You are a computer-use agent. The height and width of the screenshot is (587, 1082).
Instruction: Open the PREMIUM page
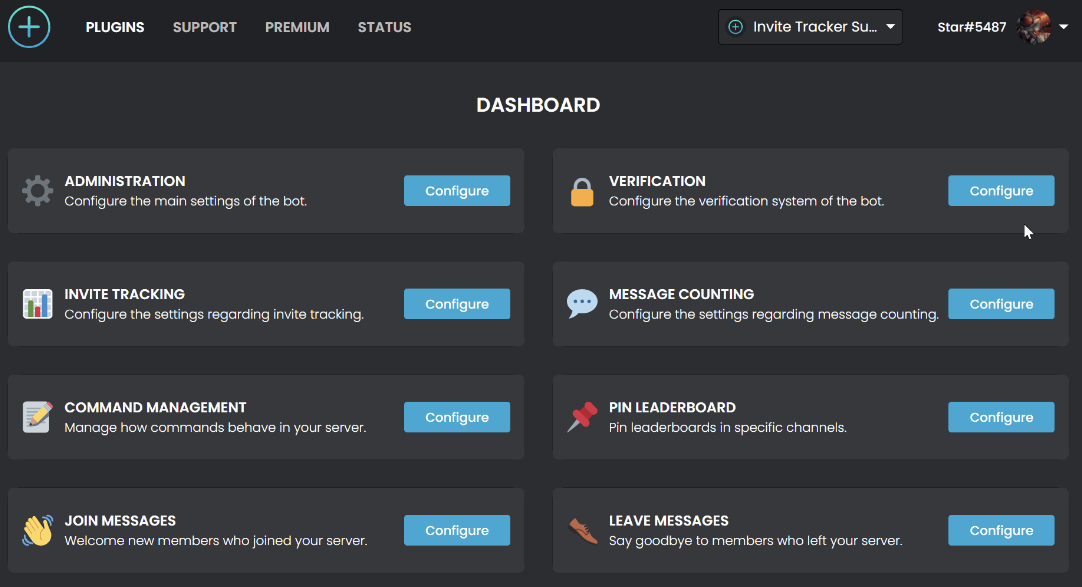(x=297, y=27)
